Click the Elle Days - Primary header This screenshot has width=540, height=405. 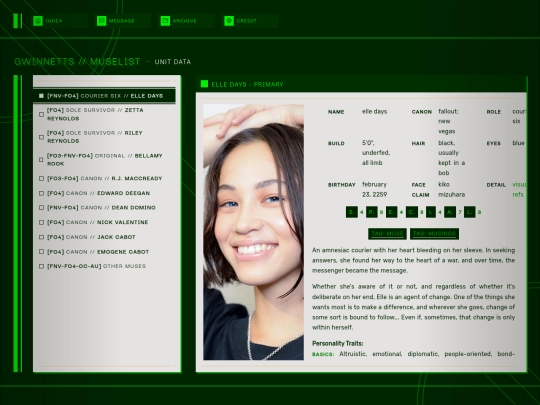[247, 84]
